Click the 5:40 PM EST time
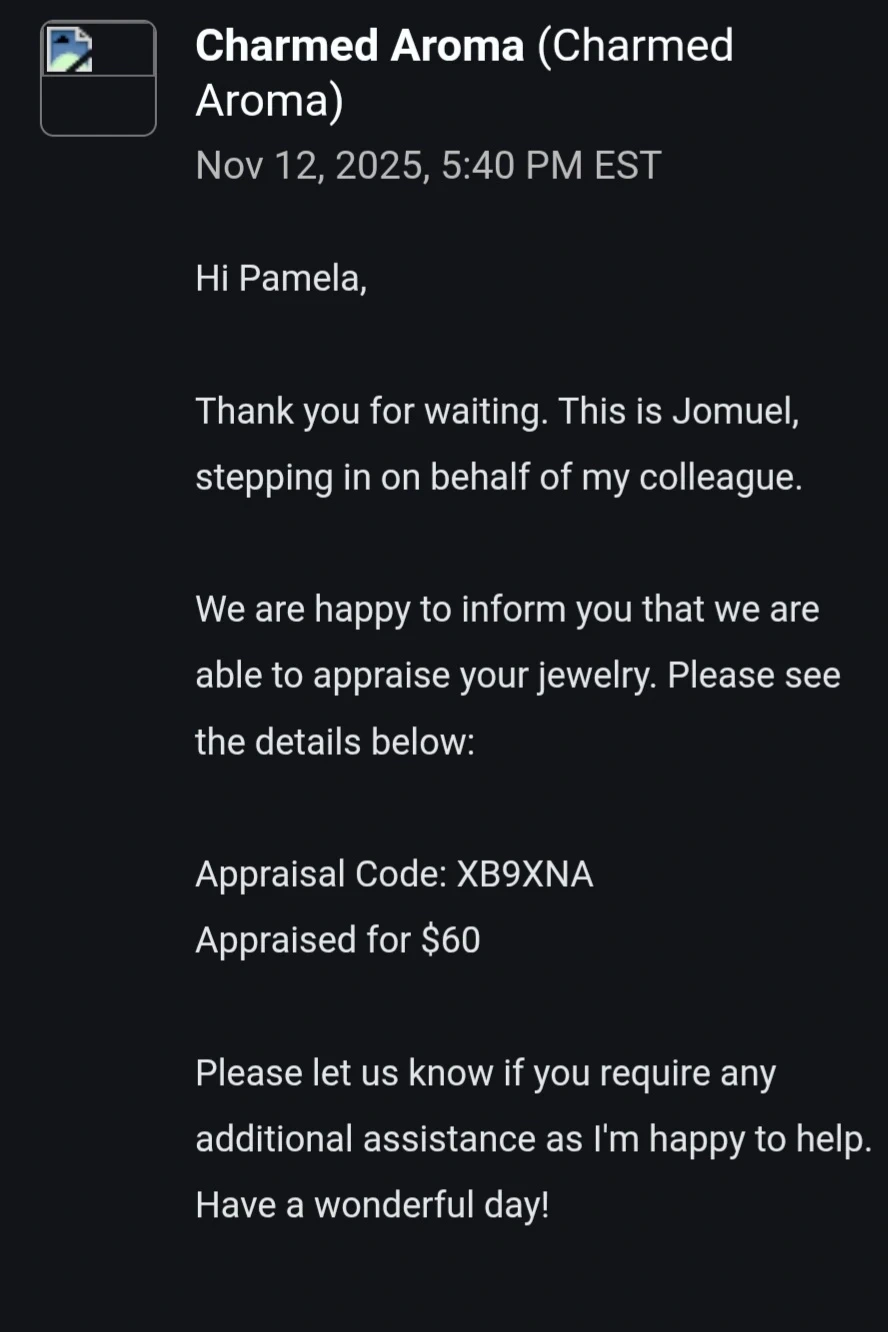The image size is (888, 1332). point(551,165)
